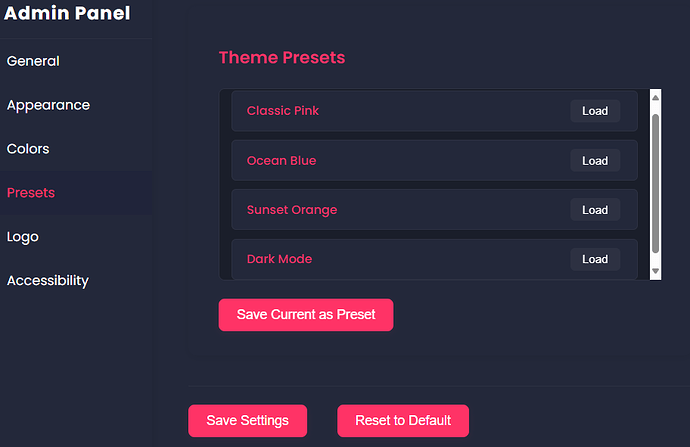Click Save Current as Preset
The width and height of the screenshot is (690, 447).
click(x=306, y=314)
